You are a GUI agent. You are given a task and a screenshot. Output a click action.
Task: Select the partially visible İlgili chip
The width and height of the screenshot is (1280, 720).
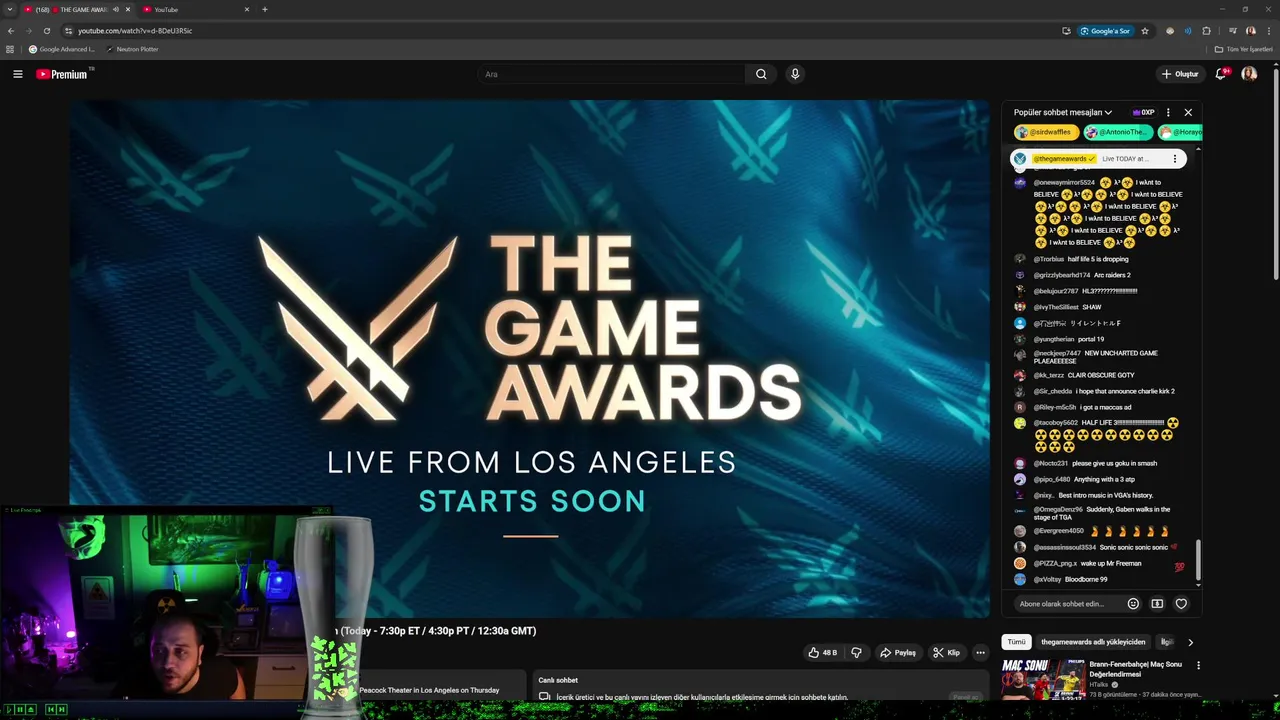(x=1166, y=642)
